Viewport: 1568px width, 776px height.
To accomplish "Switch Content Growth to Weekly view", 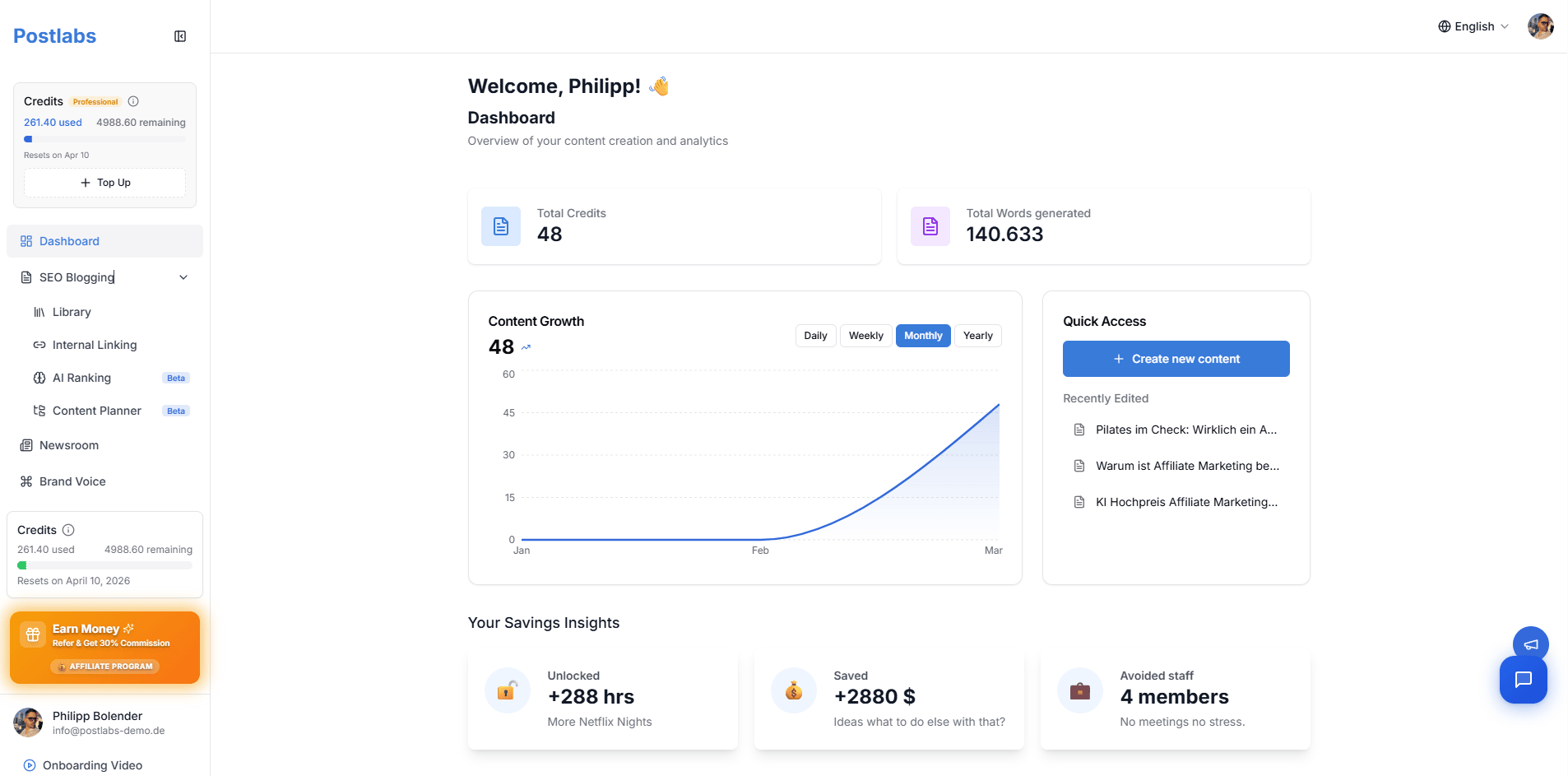I will click(865, 335).
